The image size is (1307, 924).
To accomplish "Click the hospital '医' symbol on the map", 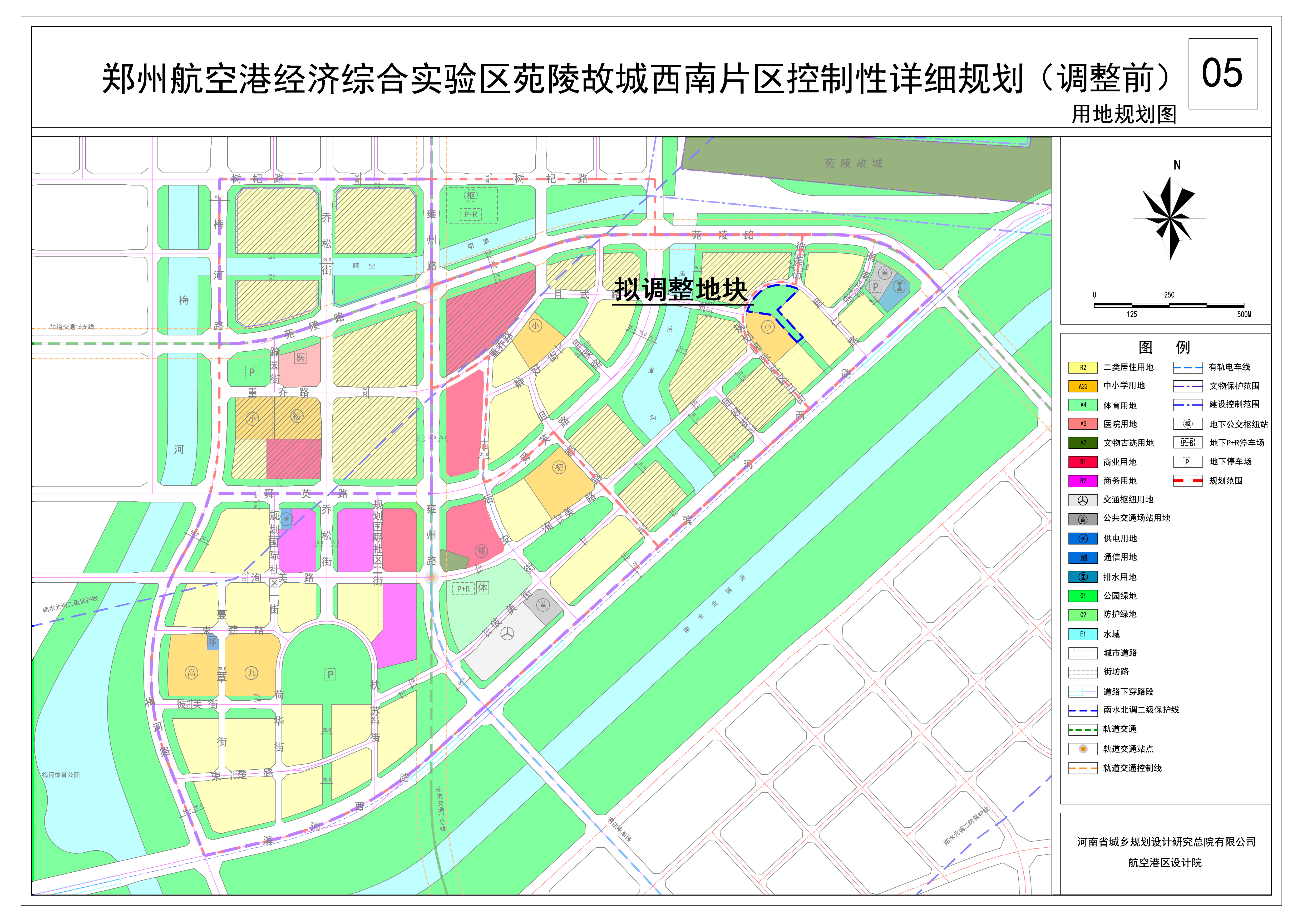I will coord(300,357).
